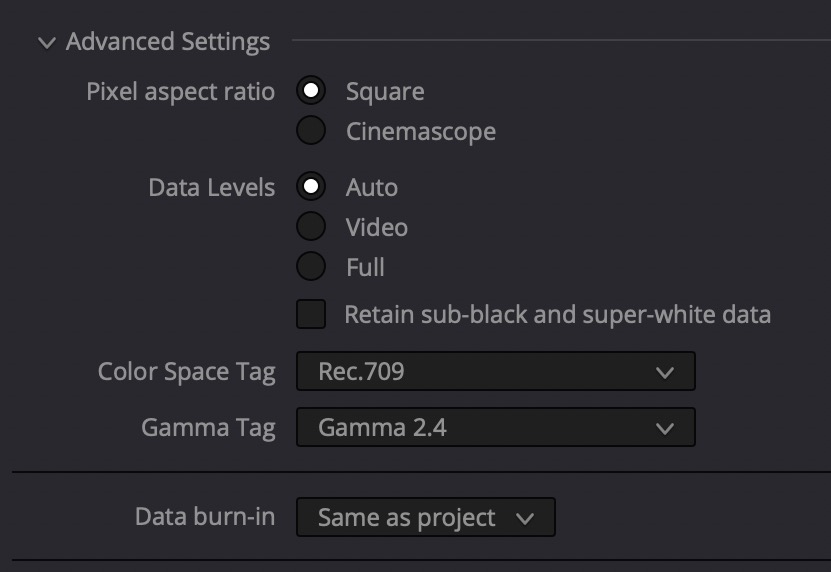Open the Data burn-in Same as project dropdown
Image resolution: width=831 pixels, height=572 pixels.
426,517
